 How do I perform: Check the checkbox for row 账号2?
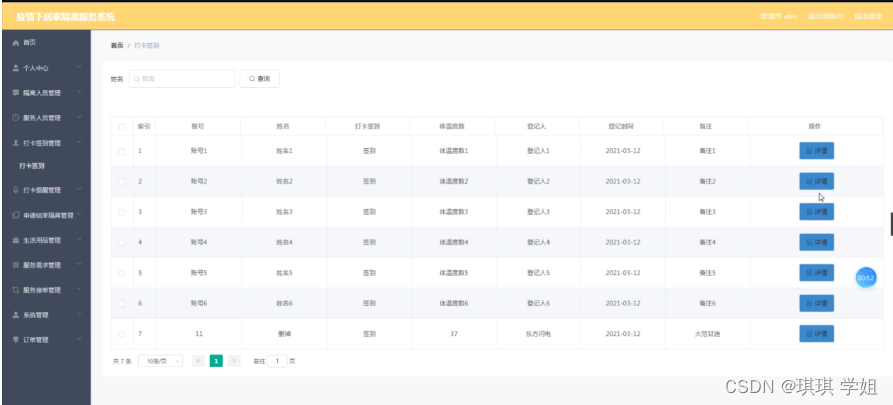tap(122, 181)
